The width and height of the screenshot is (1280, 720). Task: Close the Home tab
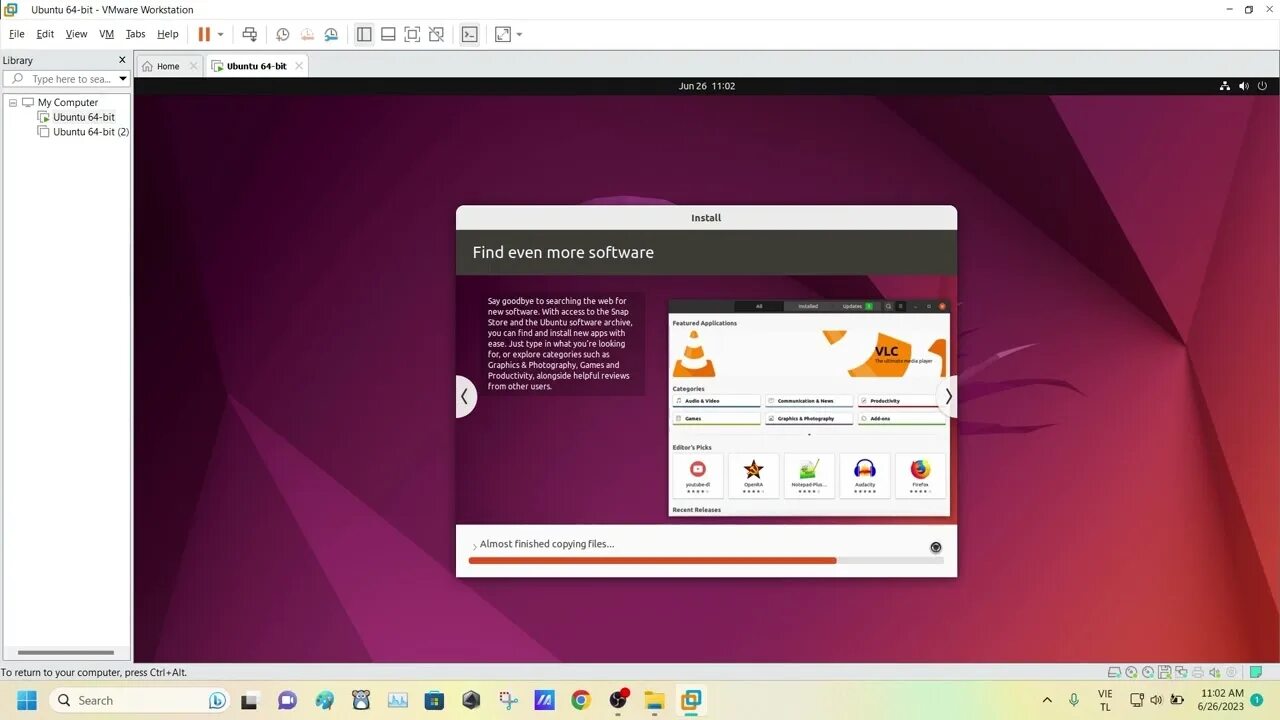click(x=194, y=66)
